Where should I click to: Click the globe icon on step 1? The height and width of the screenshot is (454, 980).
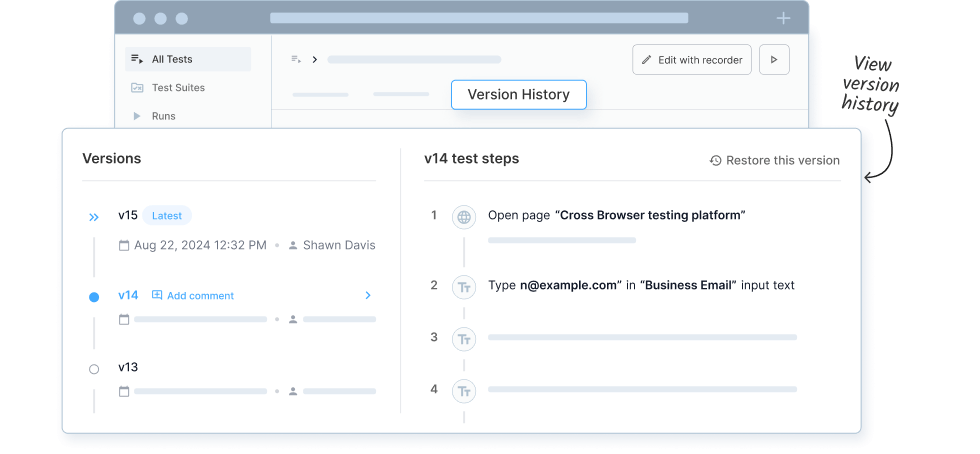pos(464,217)
